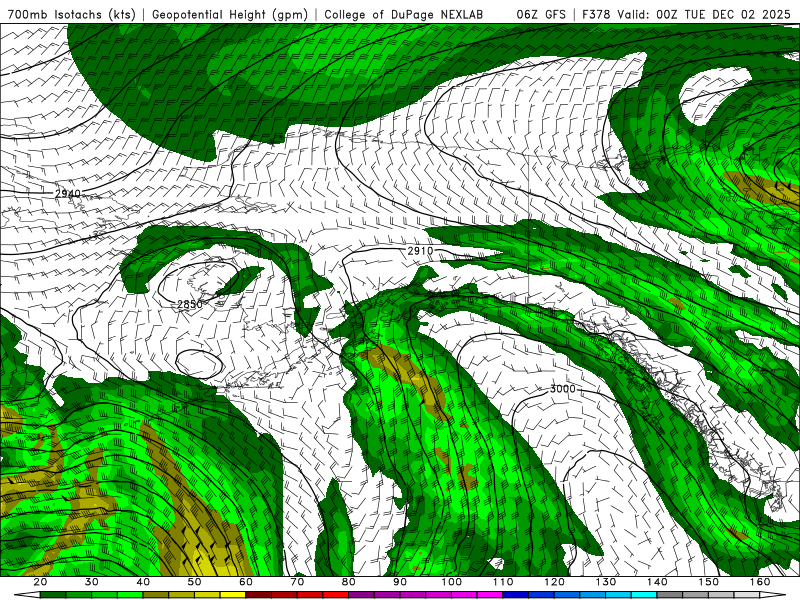The width and height of the screenshot is (800, 600).
Task: Click the 120 value on the color scale
Action: coord(555,582)
